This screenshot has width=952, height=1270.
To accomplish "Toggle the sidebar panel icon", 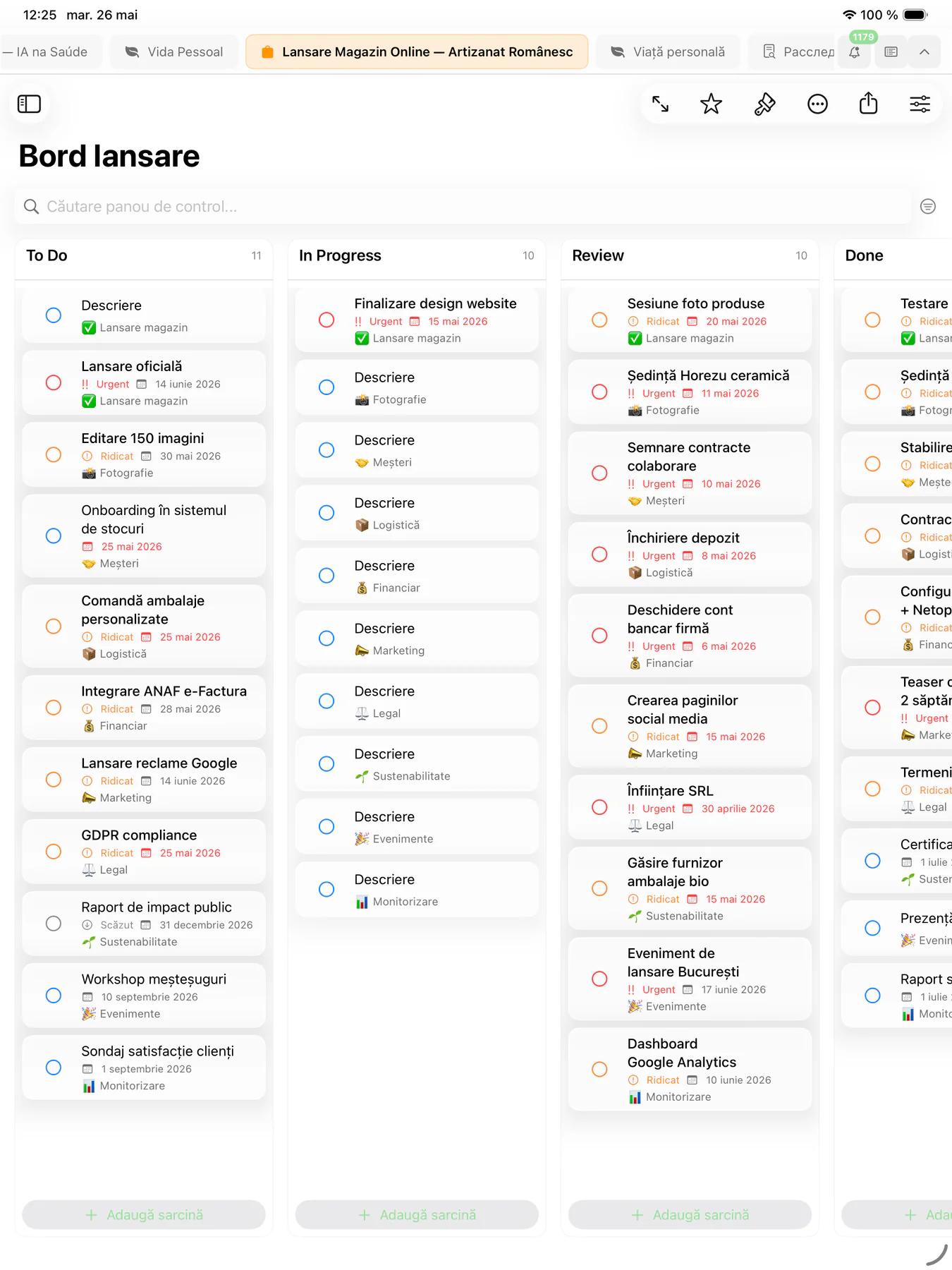I will [29, 104].
